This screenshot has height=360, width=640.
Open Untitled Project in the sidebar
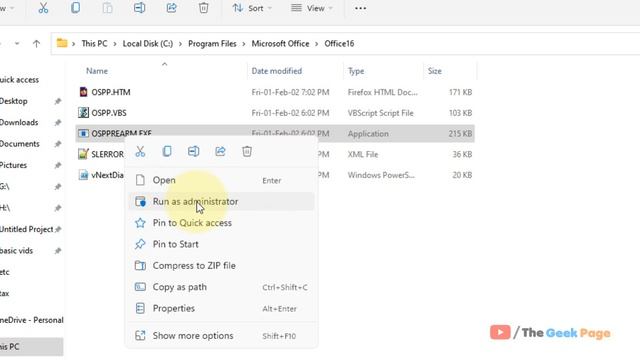click(27, 229)
